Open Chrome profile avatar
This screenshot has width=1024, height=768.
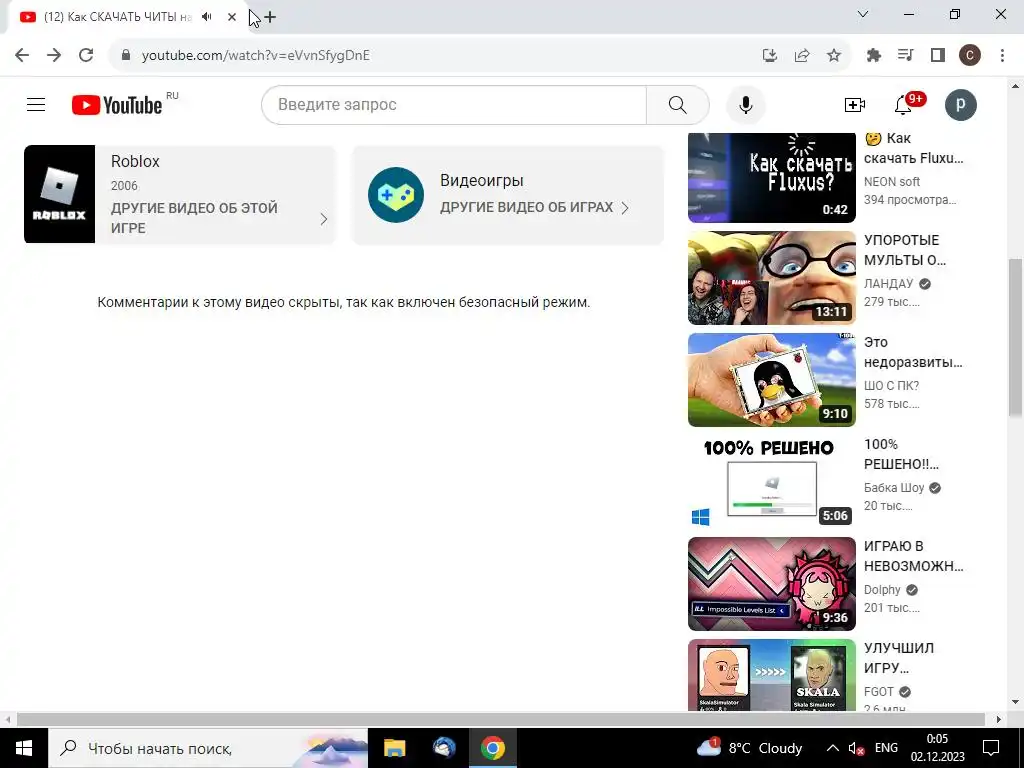coord(970,56)
